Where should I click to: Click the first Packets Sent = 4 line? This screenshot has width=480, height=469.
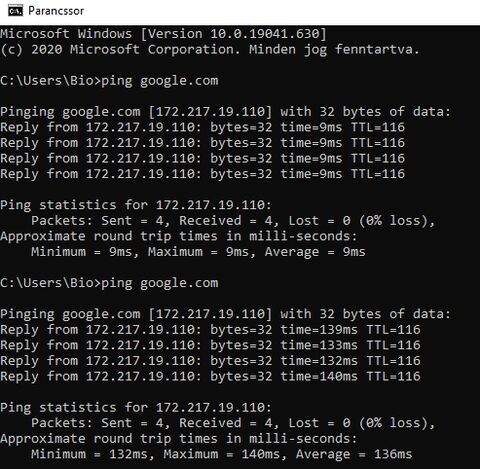(x=233, y=220)
